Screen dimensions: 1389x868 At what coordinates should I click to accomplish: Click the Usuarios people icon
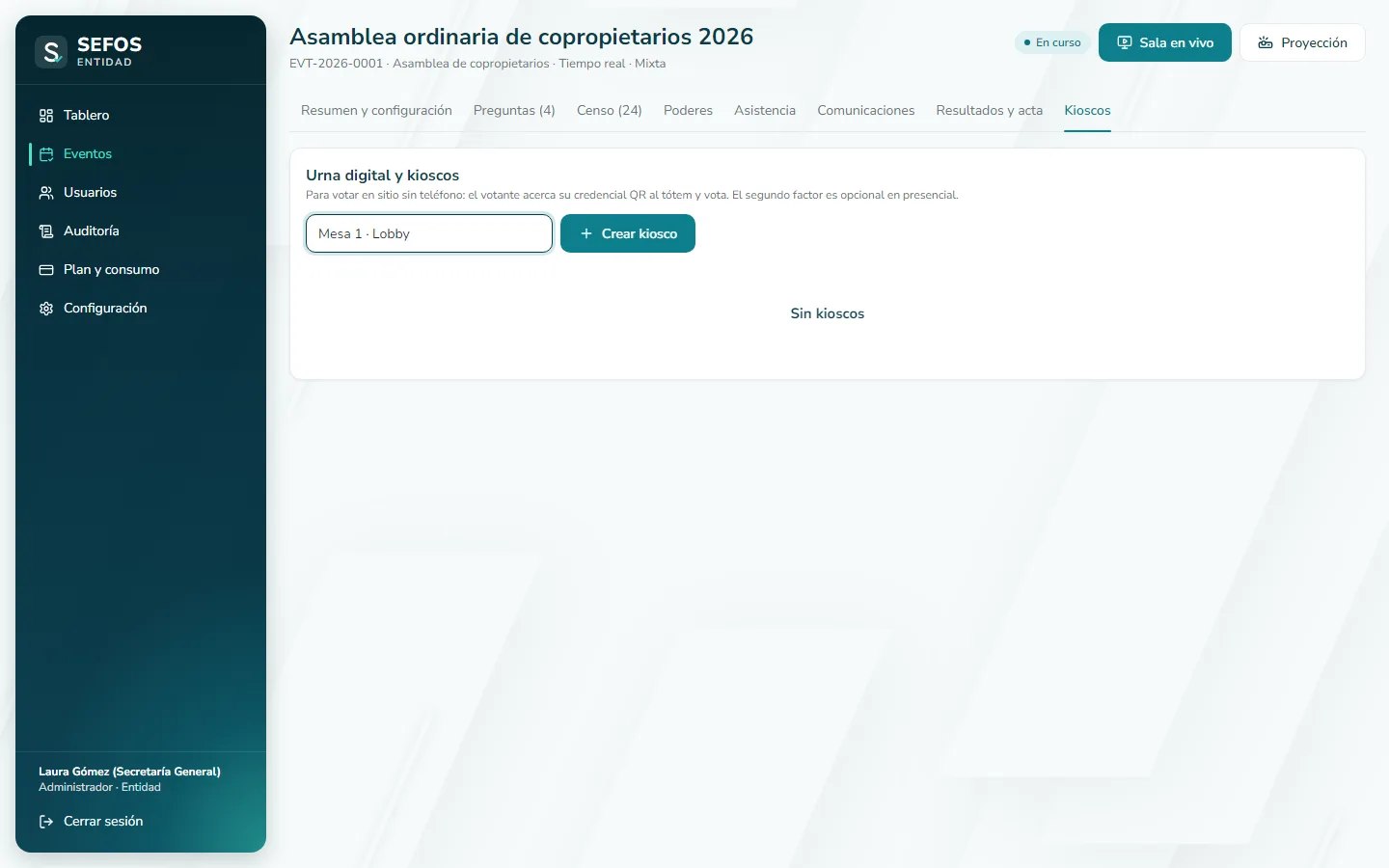coord(46,193)
